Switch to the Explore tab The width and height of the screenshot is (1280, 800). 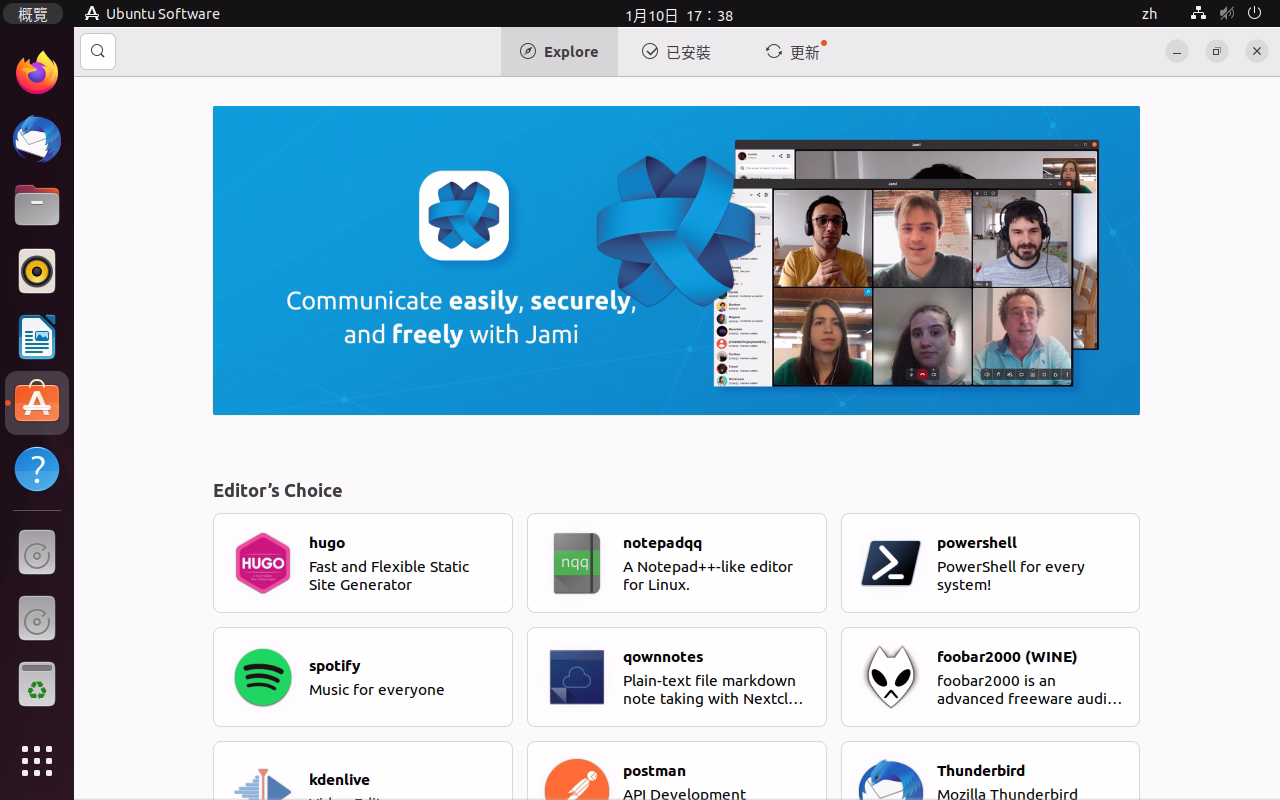pyautogui.click(x=559, y=52)
